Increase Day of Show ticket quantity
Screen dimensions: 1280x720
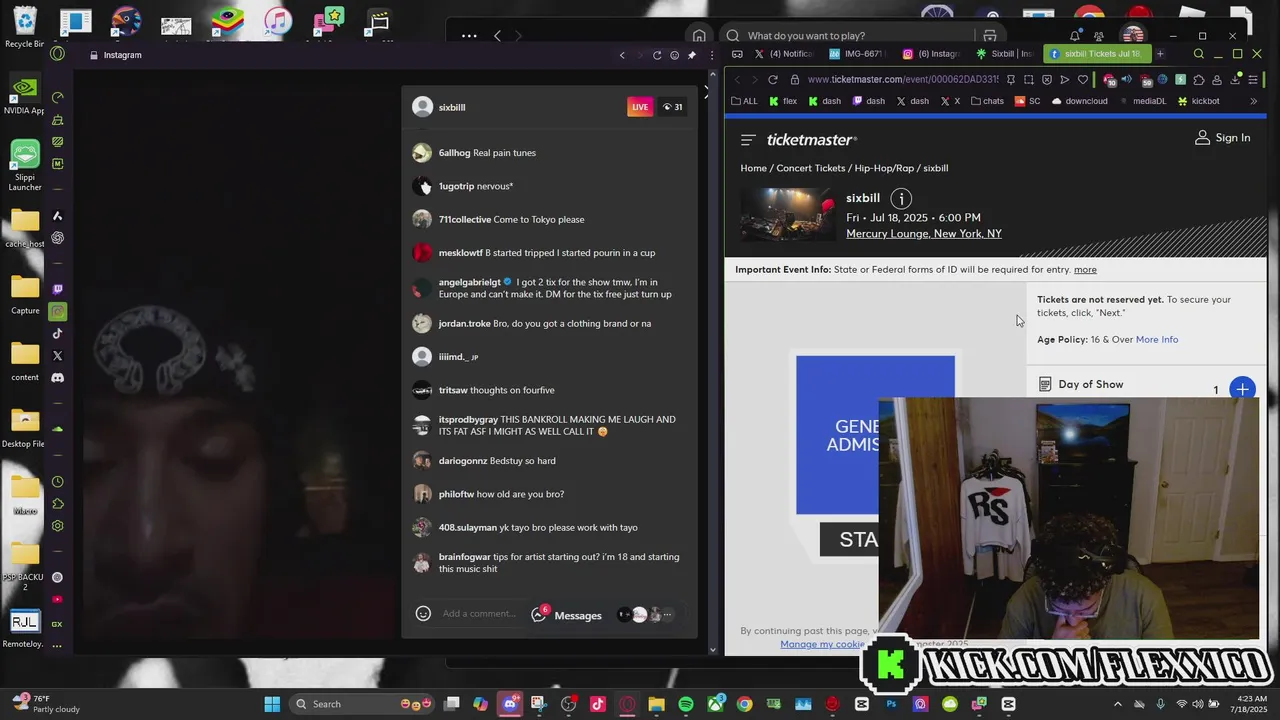pyautogui.click(x=1242, y=389)
